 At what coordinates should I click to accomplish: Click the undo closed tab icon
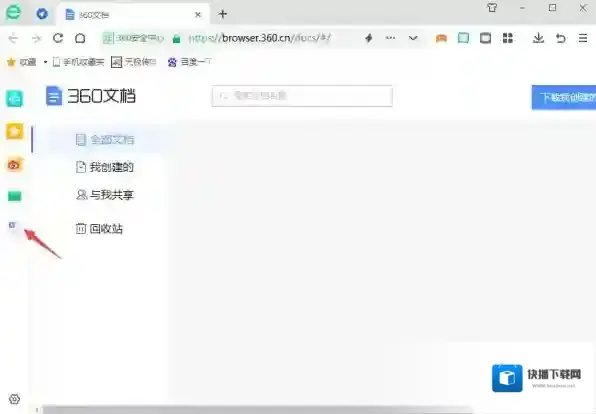tap(561, 38)
